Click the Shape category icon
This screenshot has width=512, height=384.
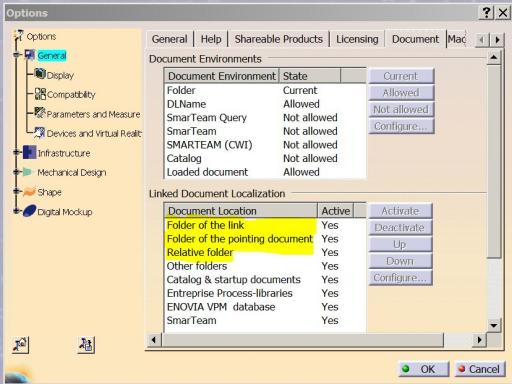point(29,192)
